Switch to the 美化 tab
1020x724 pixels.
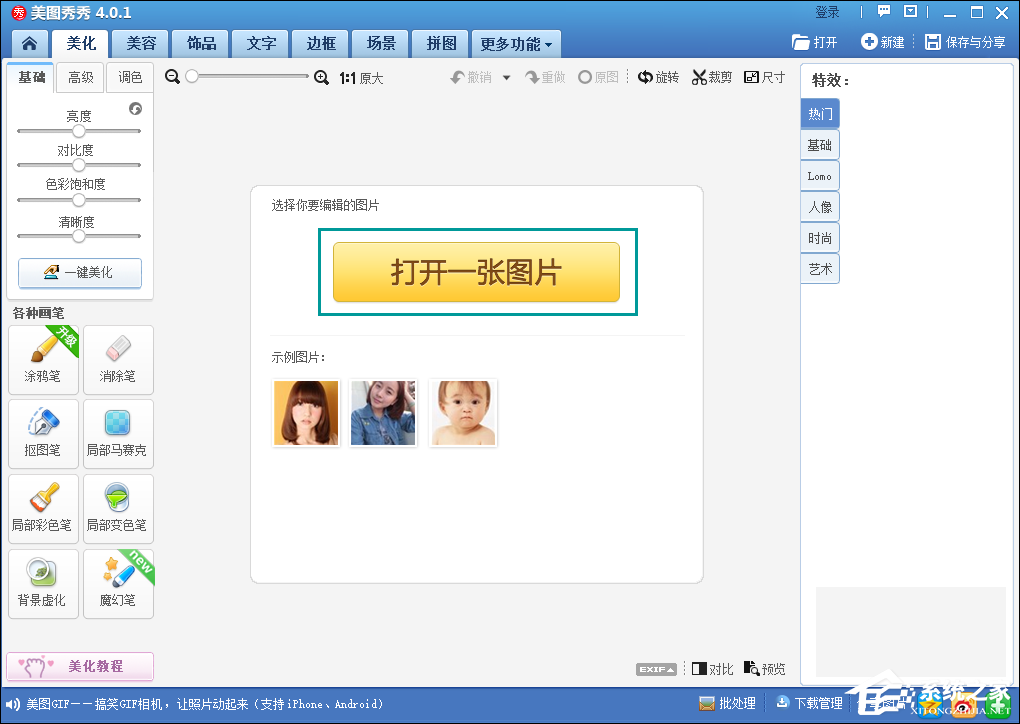tap(81, 44)
